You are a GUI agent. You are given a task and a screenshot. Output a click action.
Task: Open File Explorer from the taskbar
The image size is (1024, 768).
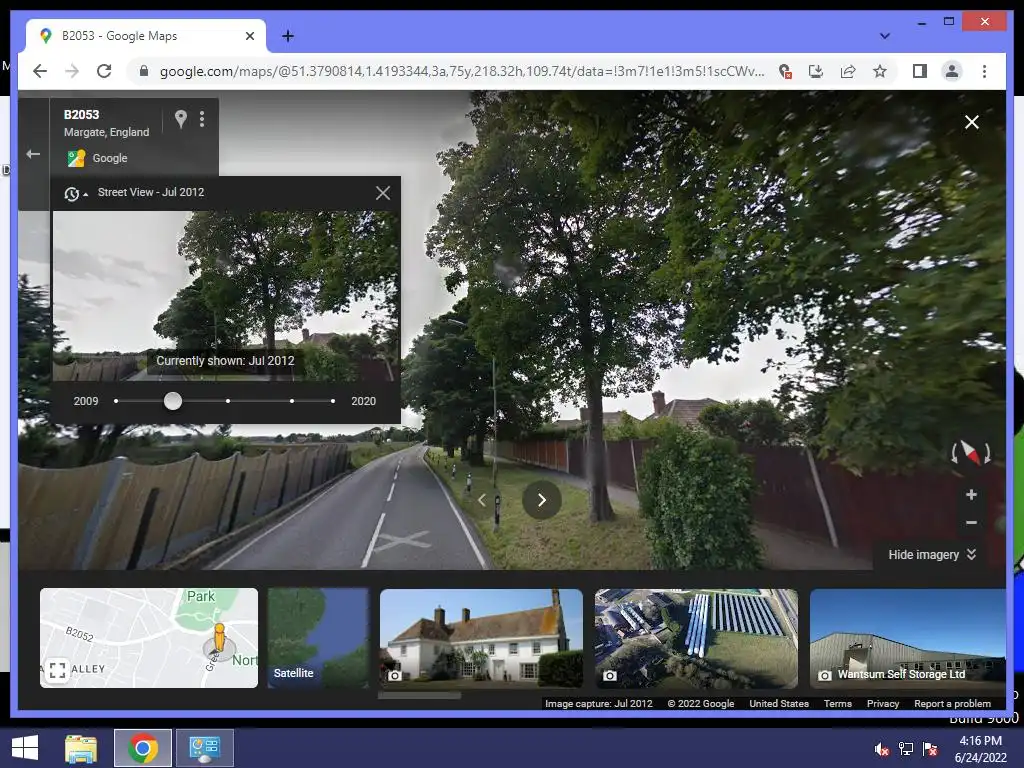(80, 748)
